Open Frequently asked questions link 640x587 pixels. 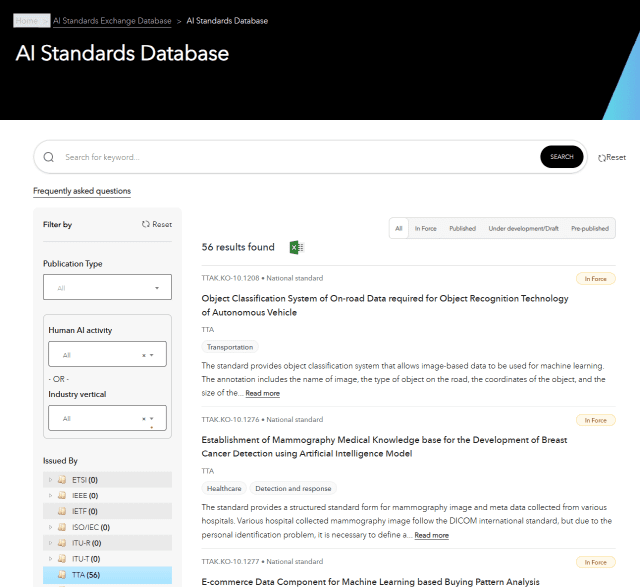click(82, 191)
